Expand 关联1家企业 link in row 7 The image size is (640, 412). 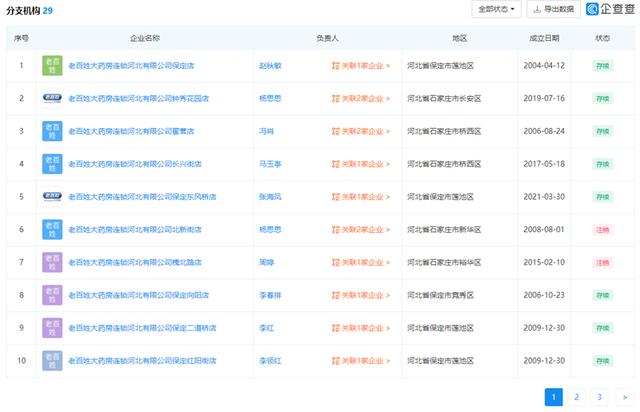tap(361, 262)
